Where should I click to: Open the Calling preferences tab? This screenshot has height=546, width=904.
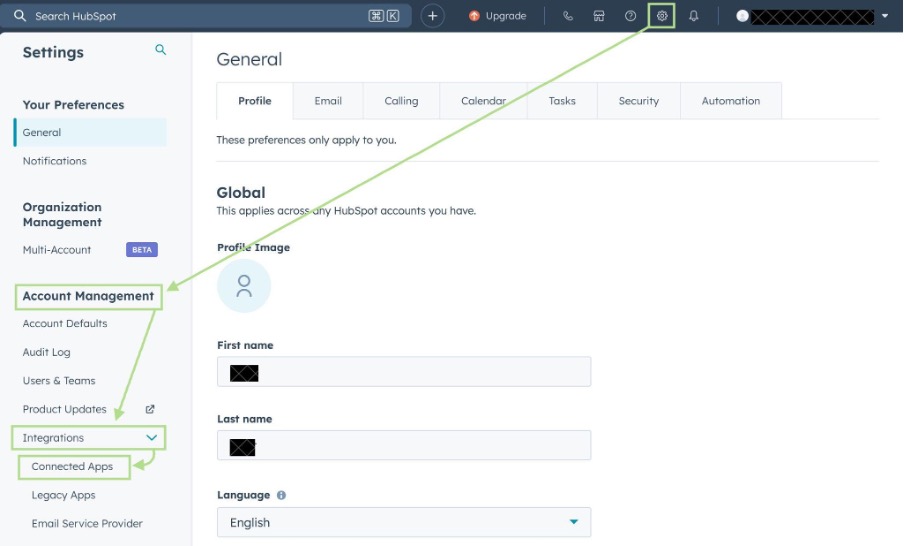click(401, 101)
